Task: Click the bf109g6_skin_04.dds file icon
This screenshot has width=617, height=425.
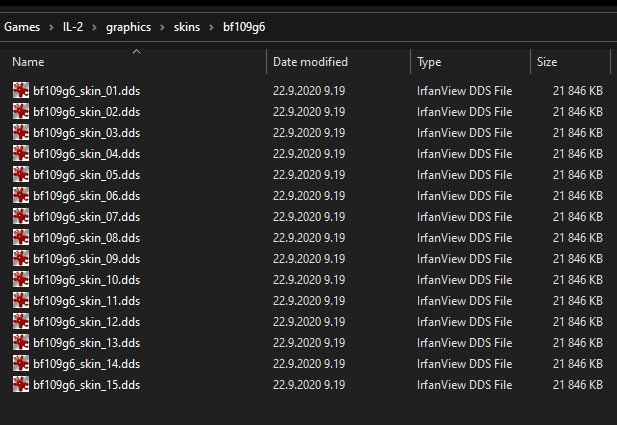Action: tap(21, 153)
